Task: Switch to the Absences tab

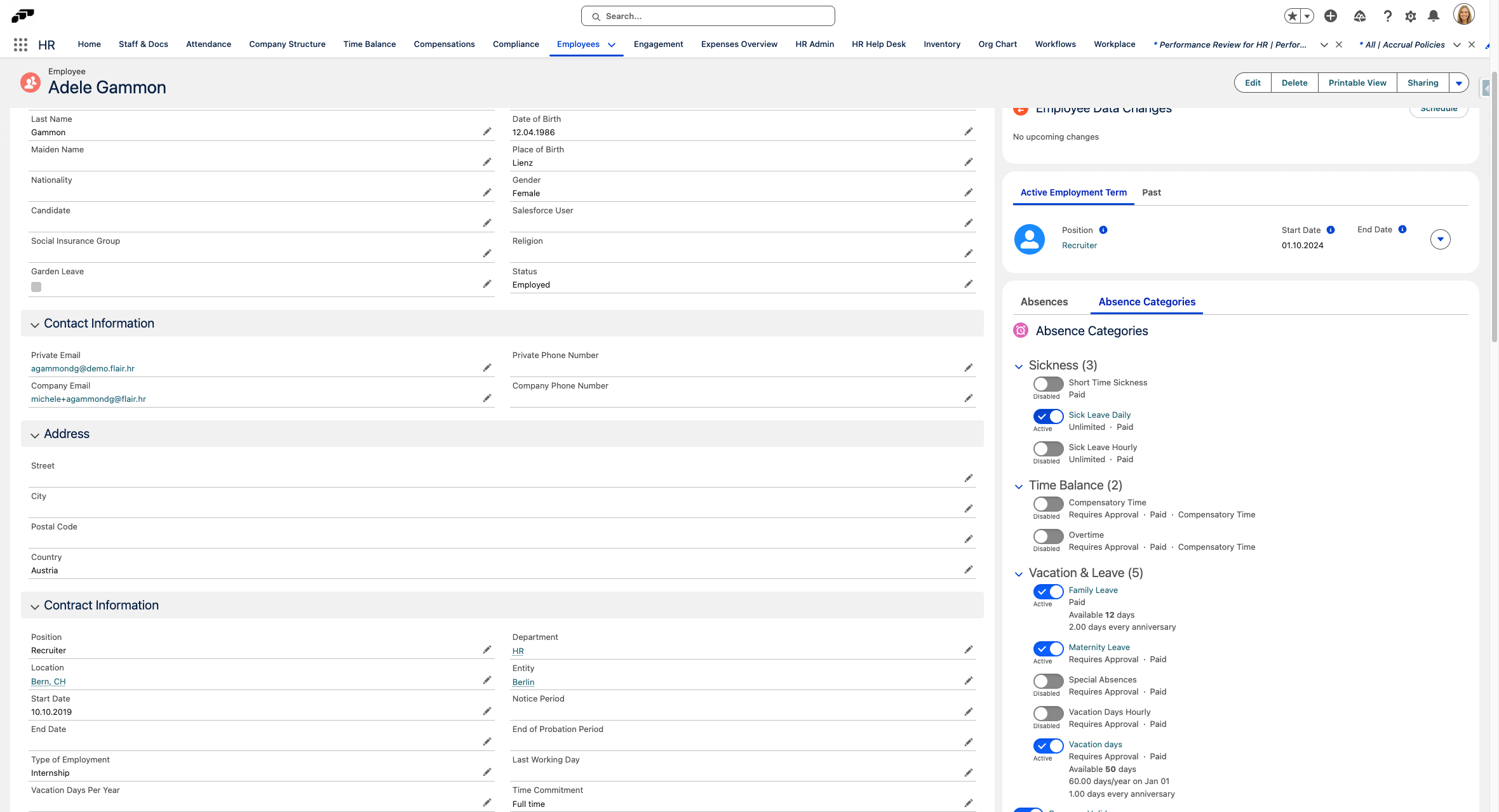Action: click(x=1044, y=302)
